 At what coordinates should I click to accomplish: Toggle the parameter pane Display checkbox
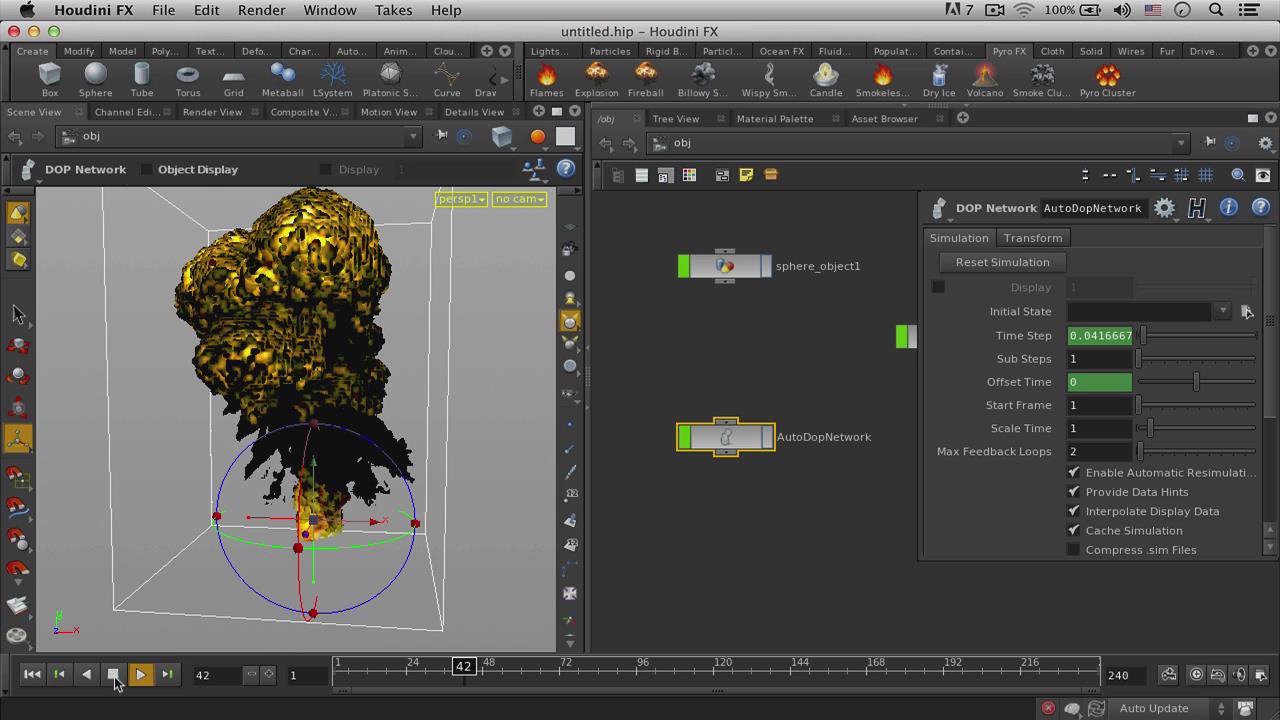pos(938,287)
